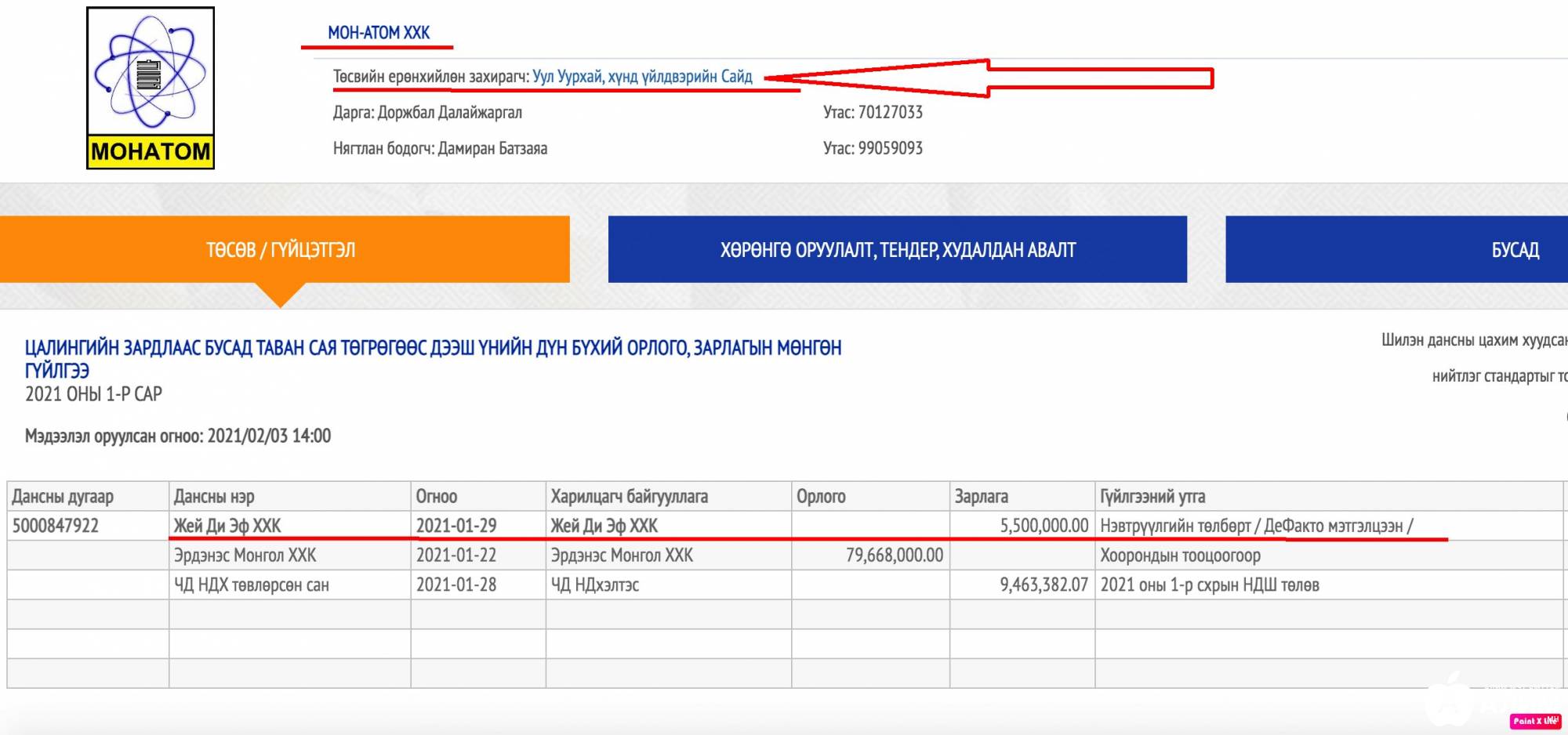The width and height of the screenshot is (1568, 735).
Task: Click Дарга: Доржбал Далайжаргал text
Action: [x=427, y=113]
